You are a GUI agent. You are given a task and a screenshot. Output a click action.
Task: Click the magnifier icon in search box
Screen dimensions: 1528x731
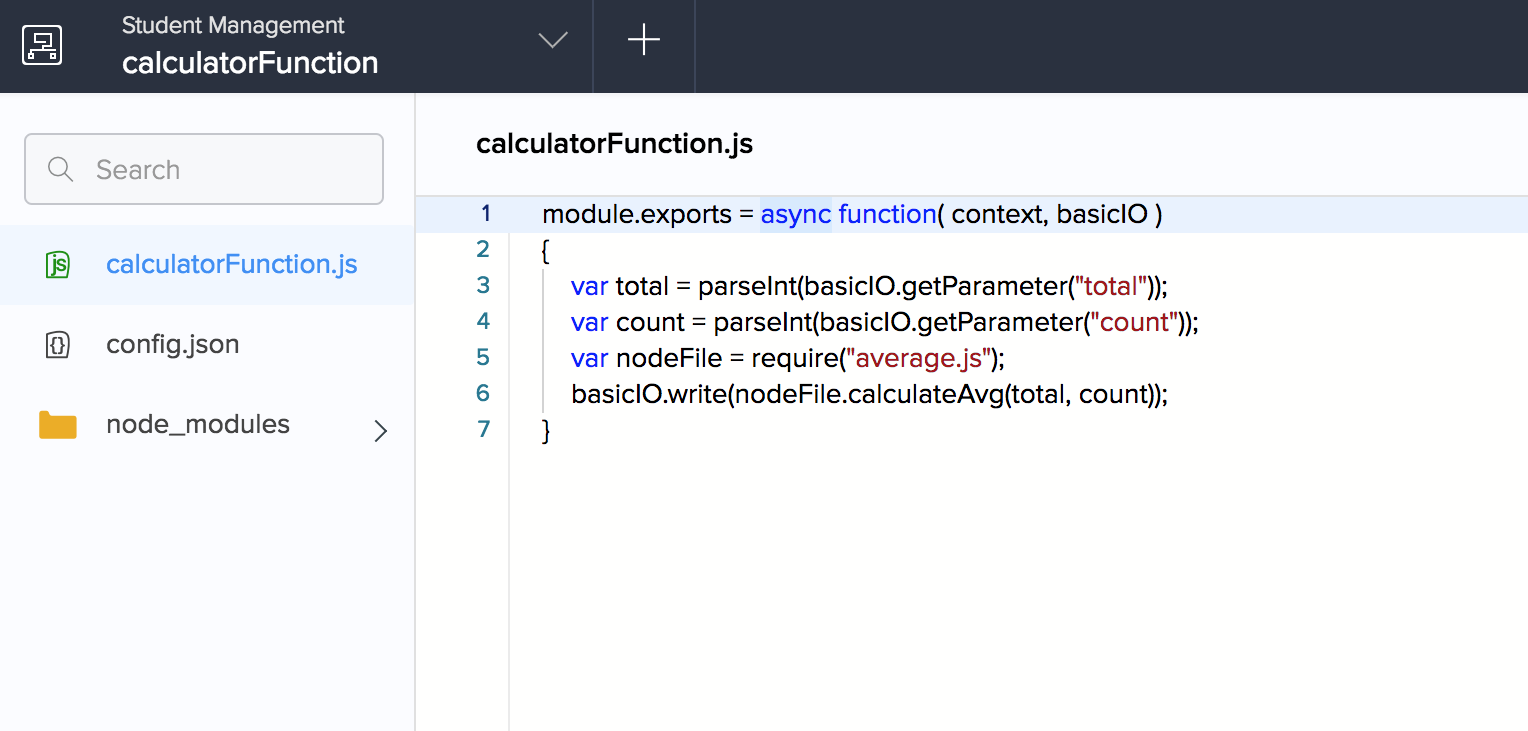click(61, 169)
